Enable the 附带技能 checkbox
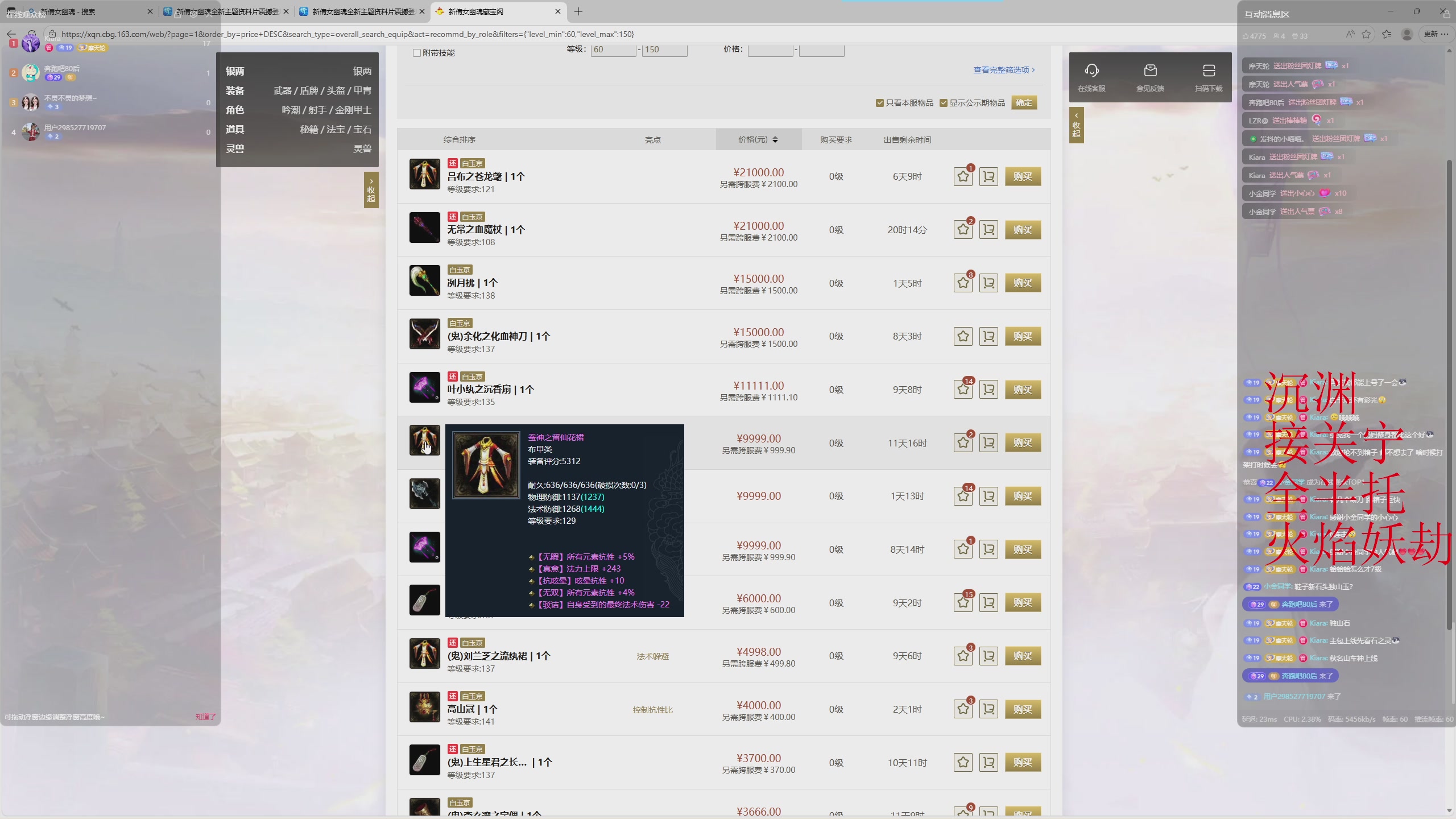This screenshot has height=819, width=1456. click(417, 53)
